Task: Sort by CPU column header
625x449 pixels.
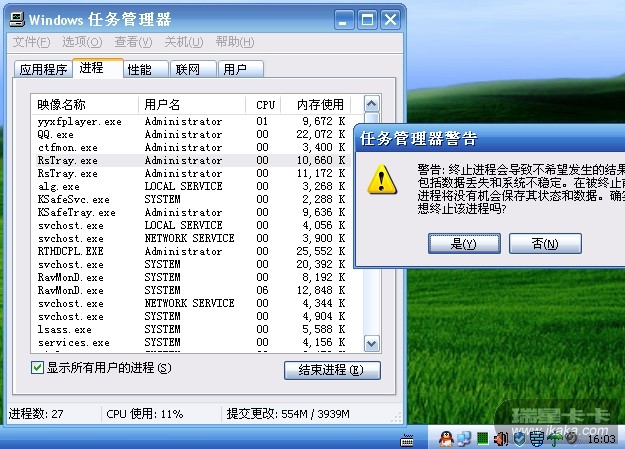Action: pyautogui.click(x=263, y=104)
